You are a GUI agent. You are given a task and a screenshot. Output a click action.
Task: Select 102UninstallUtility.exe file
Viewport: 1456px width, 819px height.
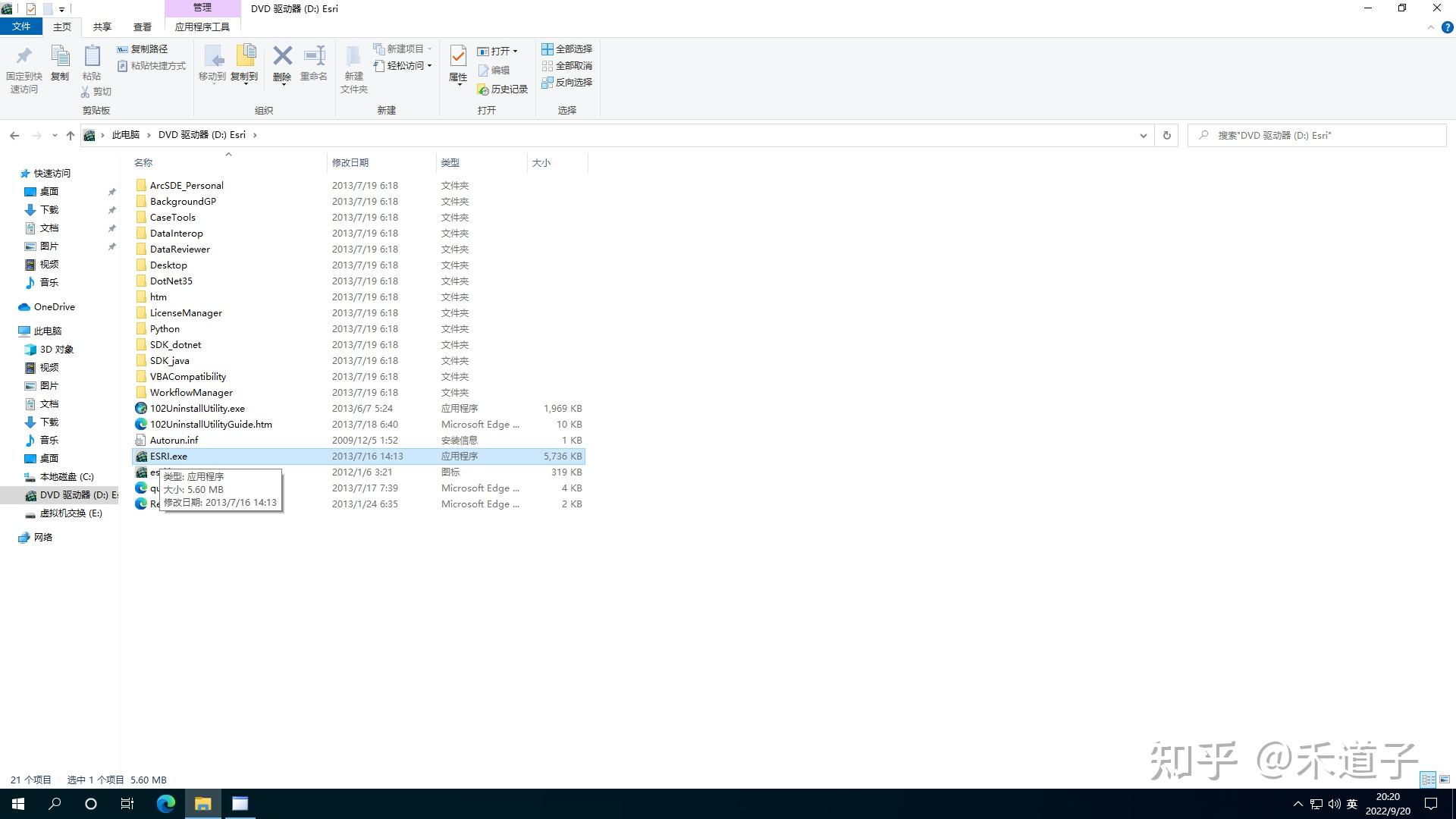197,409
